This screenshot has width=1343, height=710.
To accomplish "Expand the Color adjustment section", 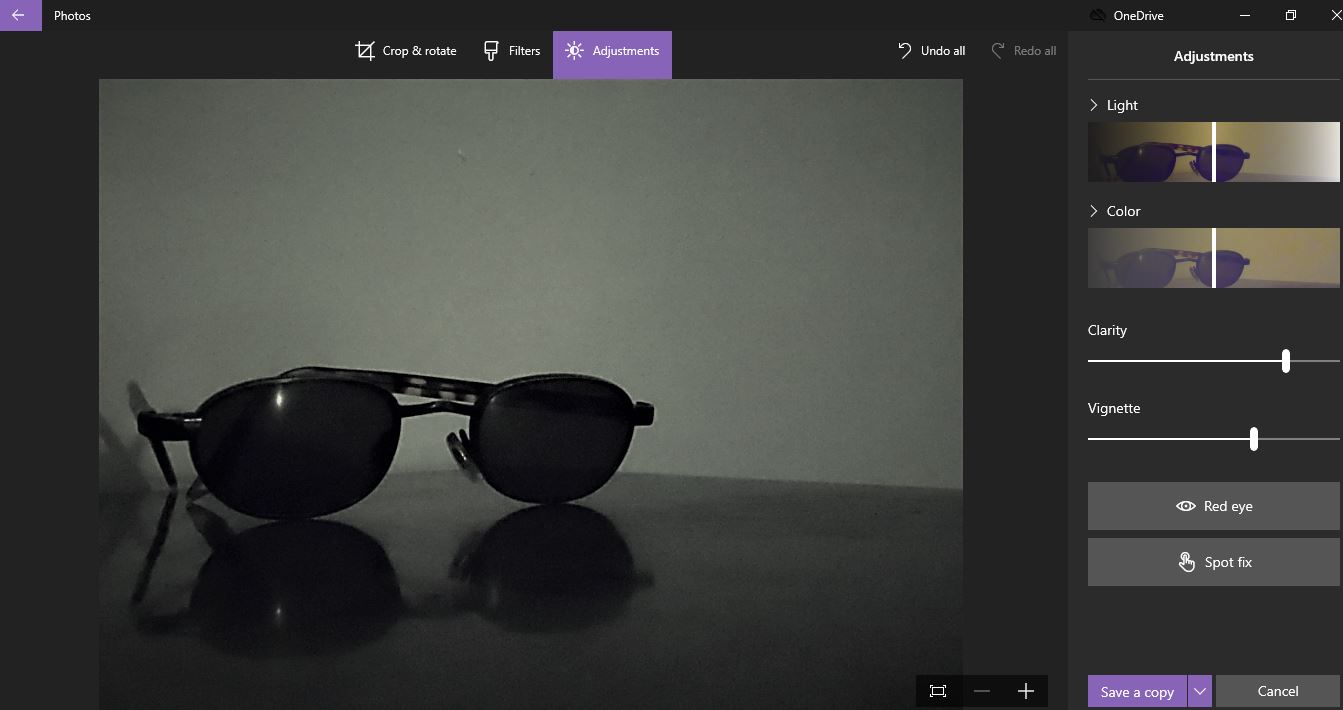I will [1094, 211].
